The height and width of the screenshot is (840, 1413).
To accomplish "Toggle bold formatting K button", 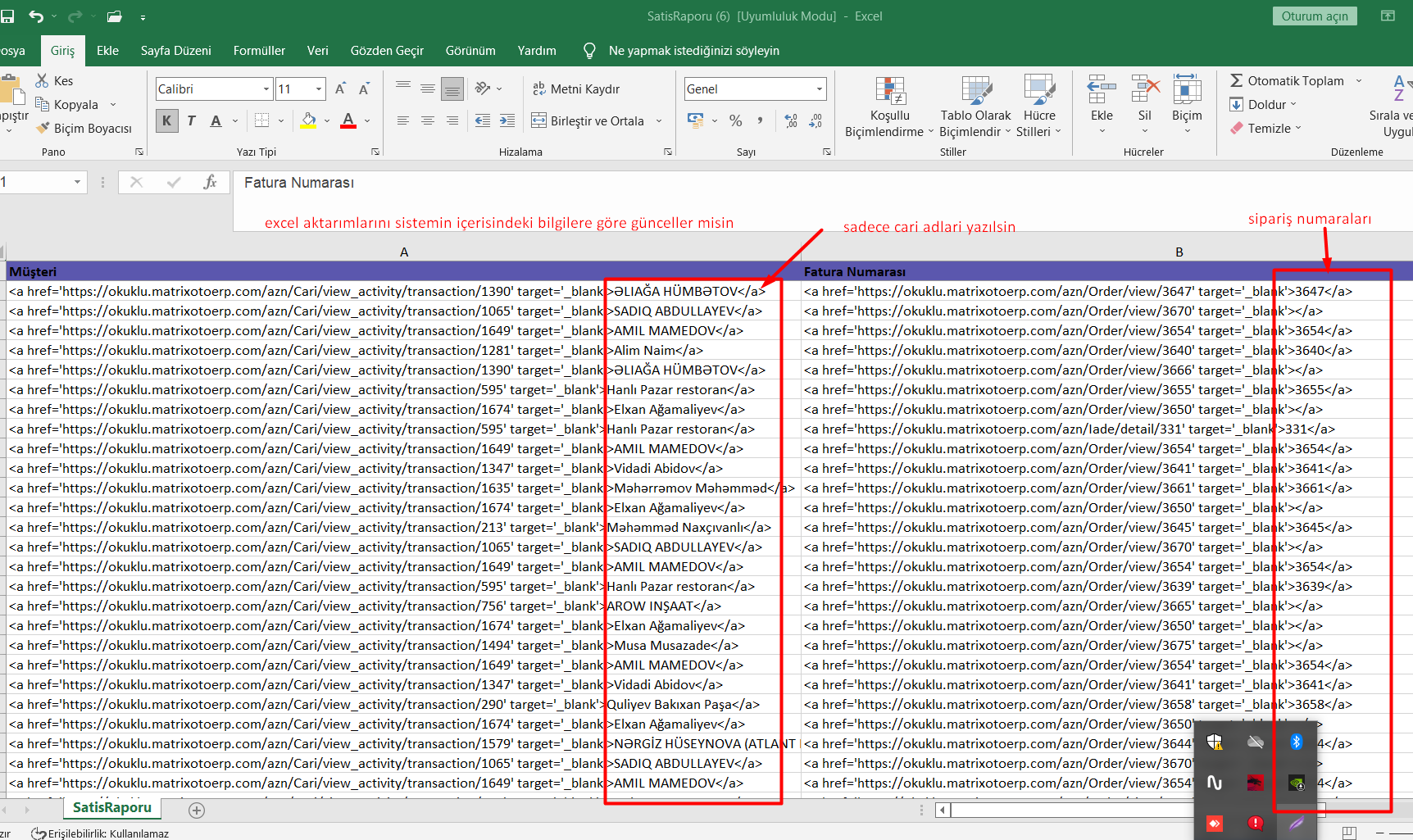I will 167,121.
